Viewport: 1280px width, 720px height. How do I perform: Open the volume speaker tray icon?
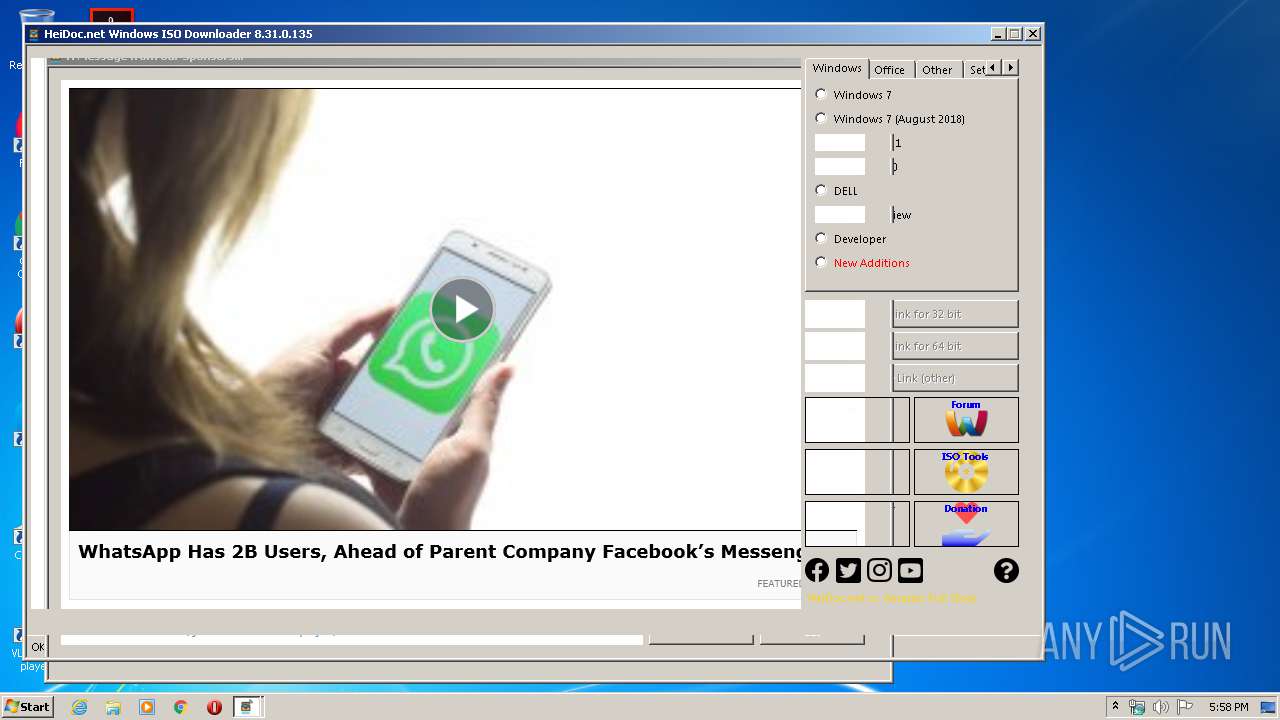1161,707
